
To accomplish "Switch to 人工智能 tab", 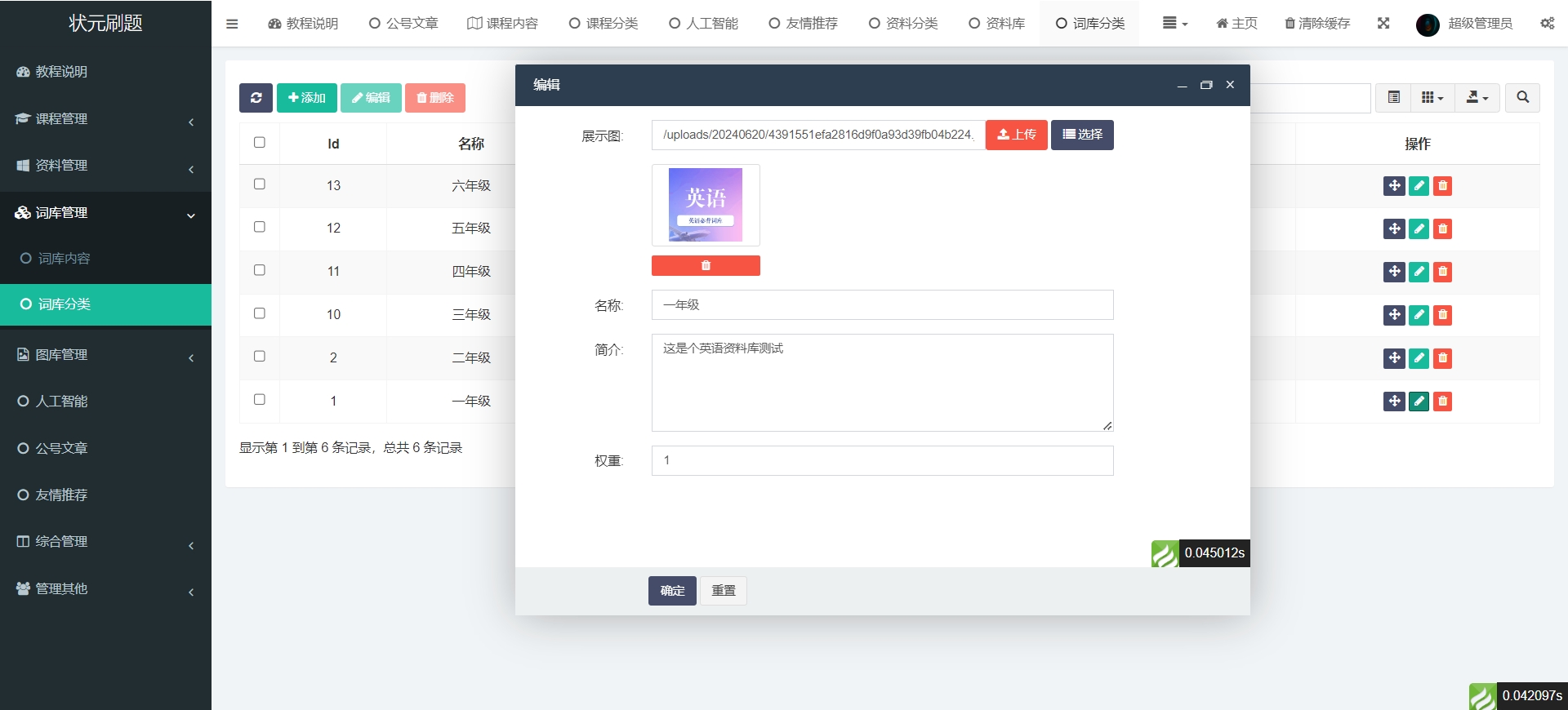I will [703, 24].
